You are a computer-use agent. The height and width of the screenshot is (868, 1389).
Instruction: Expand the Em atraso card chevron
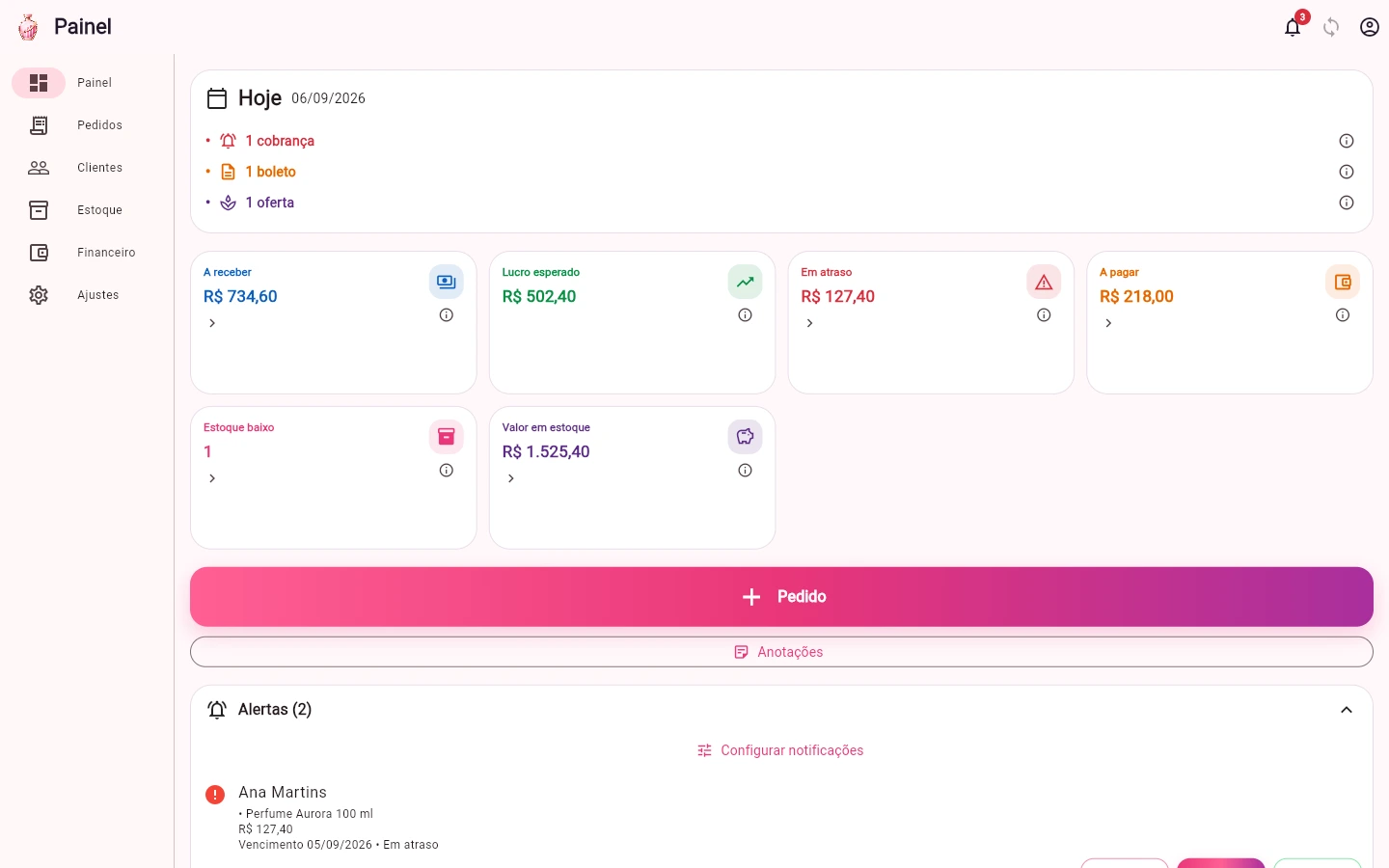810,323
